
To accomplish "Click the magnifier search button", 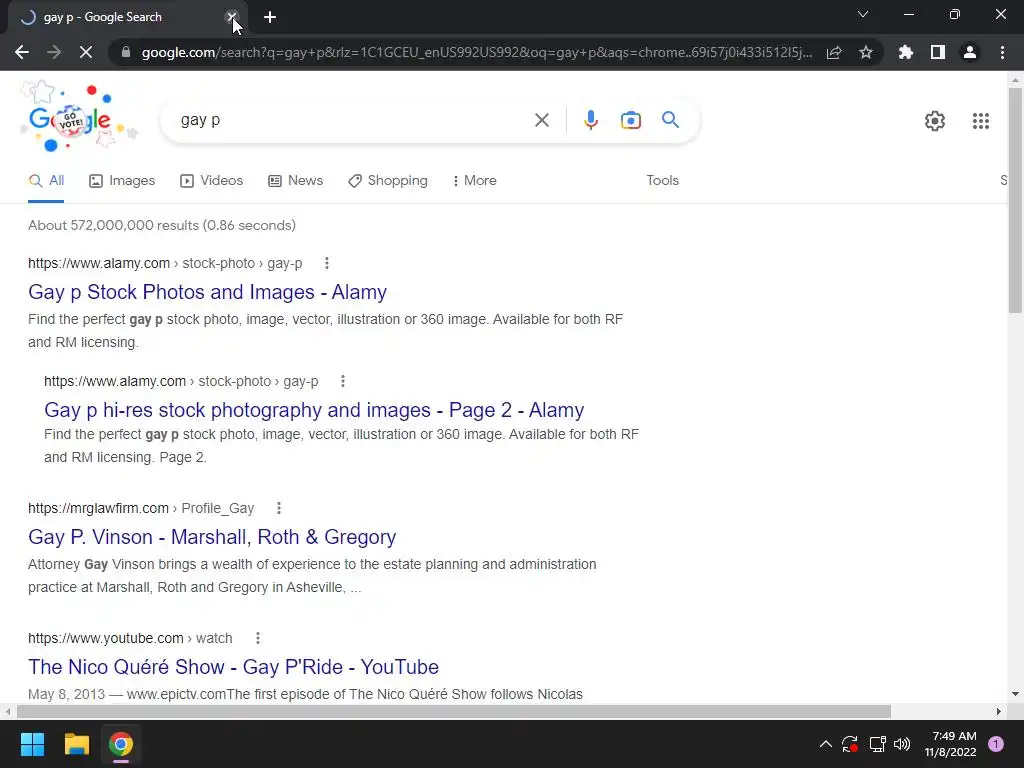I will point(670,120).
